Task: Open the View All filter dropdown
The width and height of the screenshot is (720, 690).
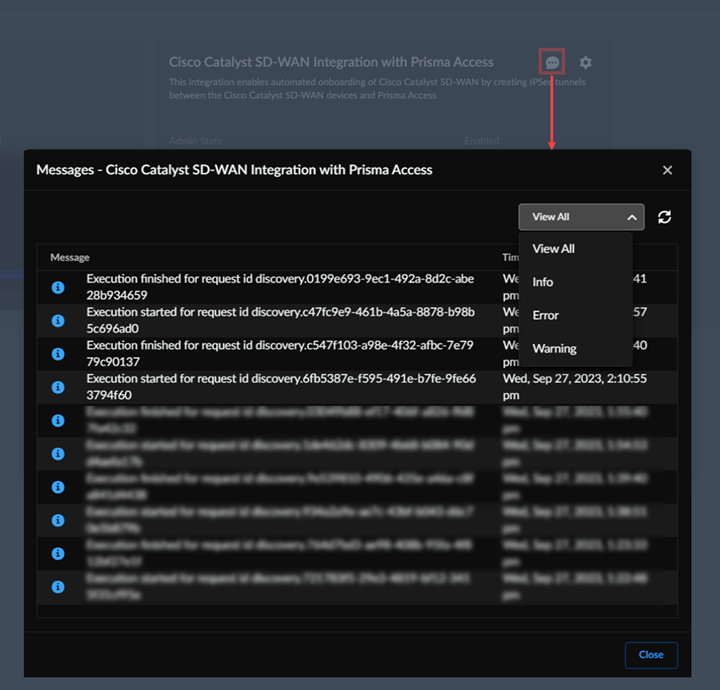Action: coord(580,217)
